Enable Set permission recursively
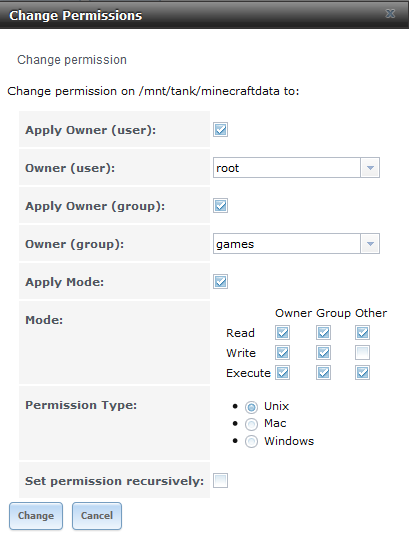The image size is (409, 537). point(220,480)
